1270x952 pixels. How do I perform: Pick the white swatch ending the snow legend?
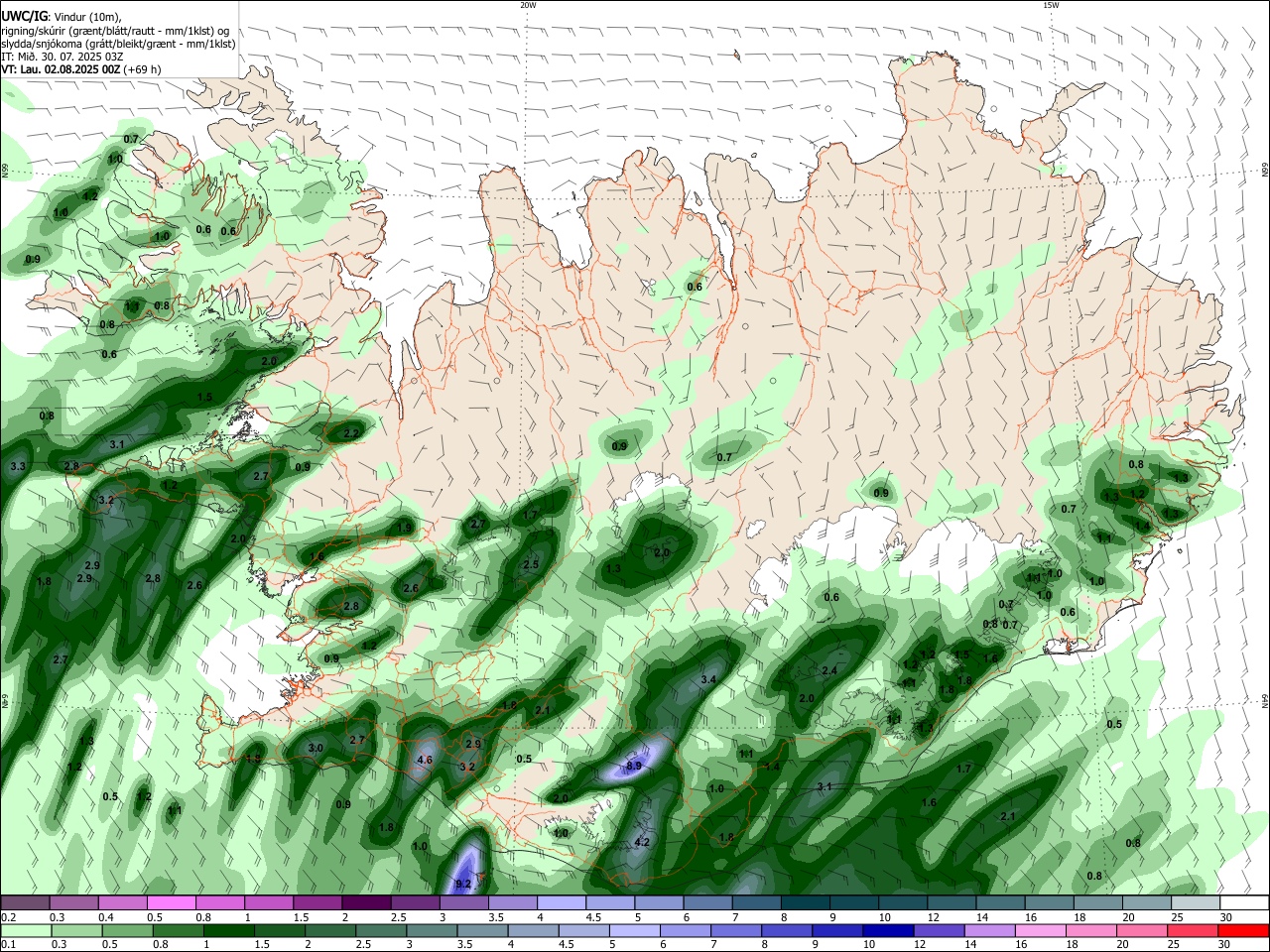1243,903
